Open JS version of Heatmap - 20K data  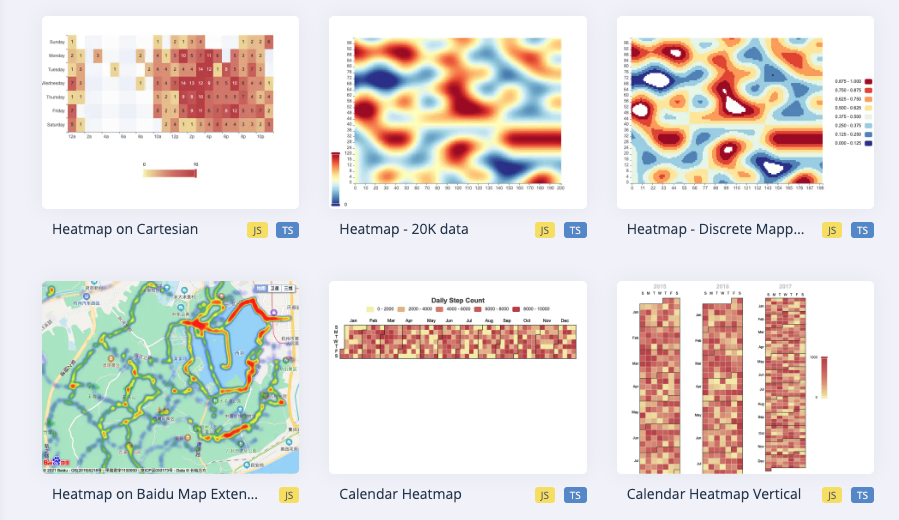coord(544,230)
